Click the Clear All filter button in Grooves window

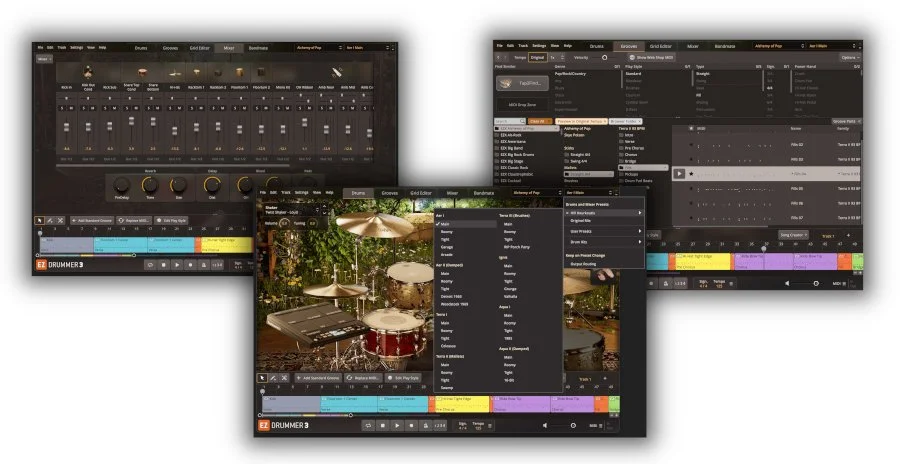click(x=540, y=121)
